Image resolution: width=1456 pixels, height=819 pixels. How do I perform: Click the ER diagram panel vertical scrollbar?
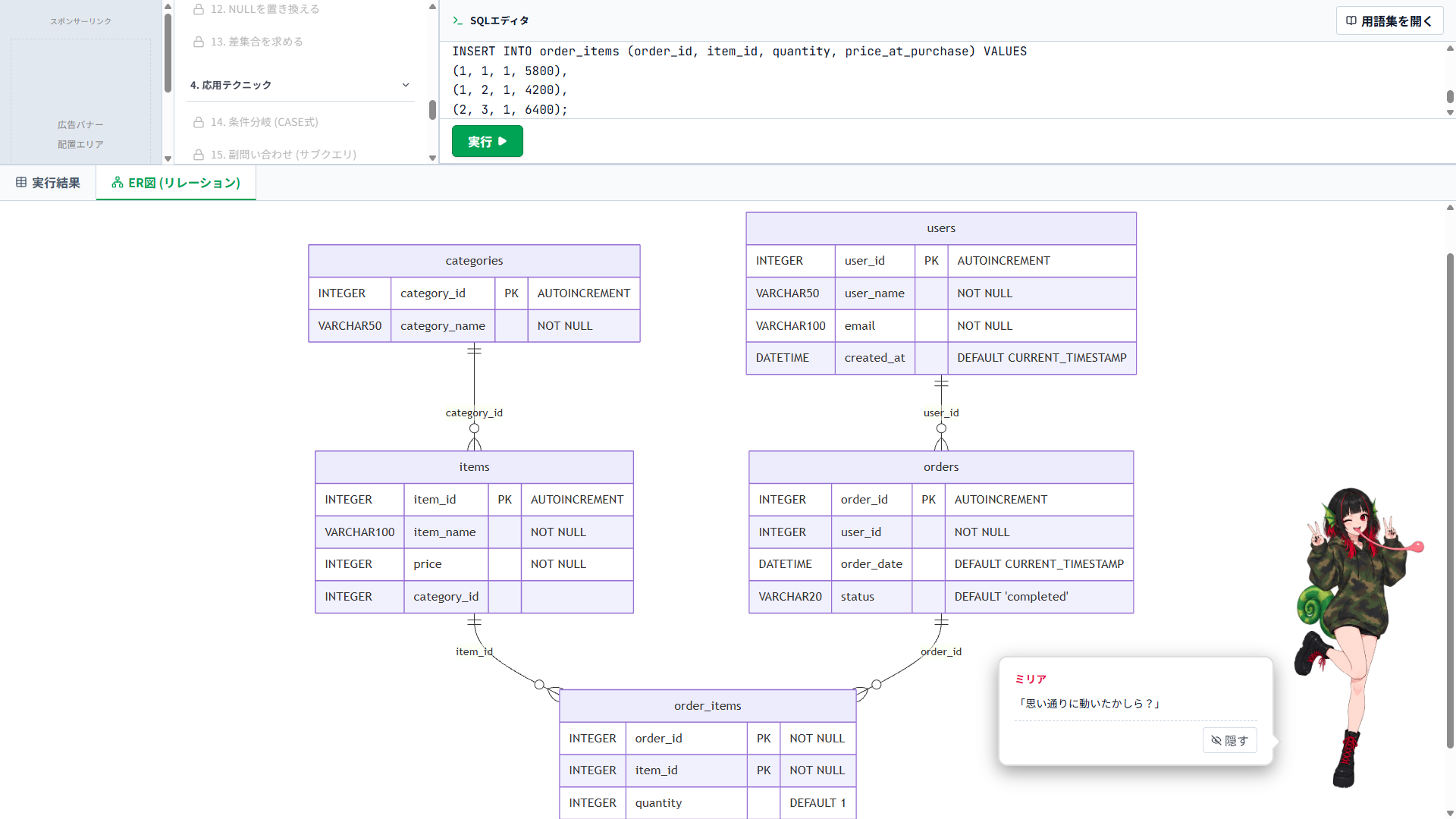tap(1450, 500)
